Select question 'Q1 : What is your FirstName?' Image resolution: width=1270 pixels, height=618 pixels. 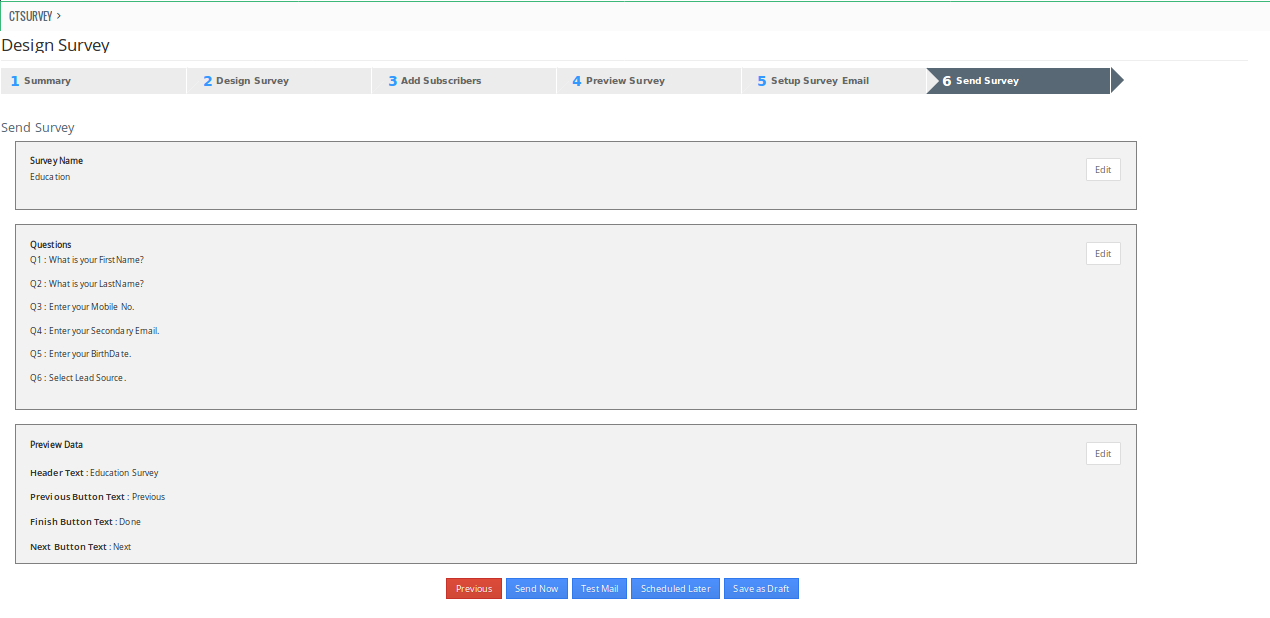[87, 260]
